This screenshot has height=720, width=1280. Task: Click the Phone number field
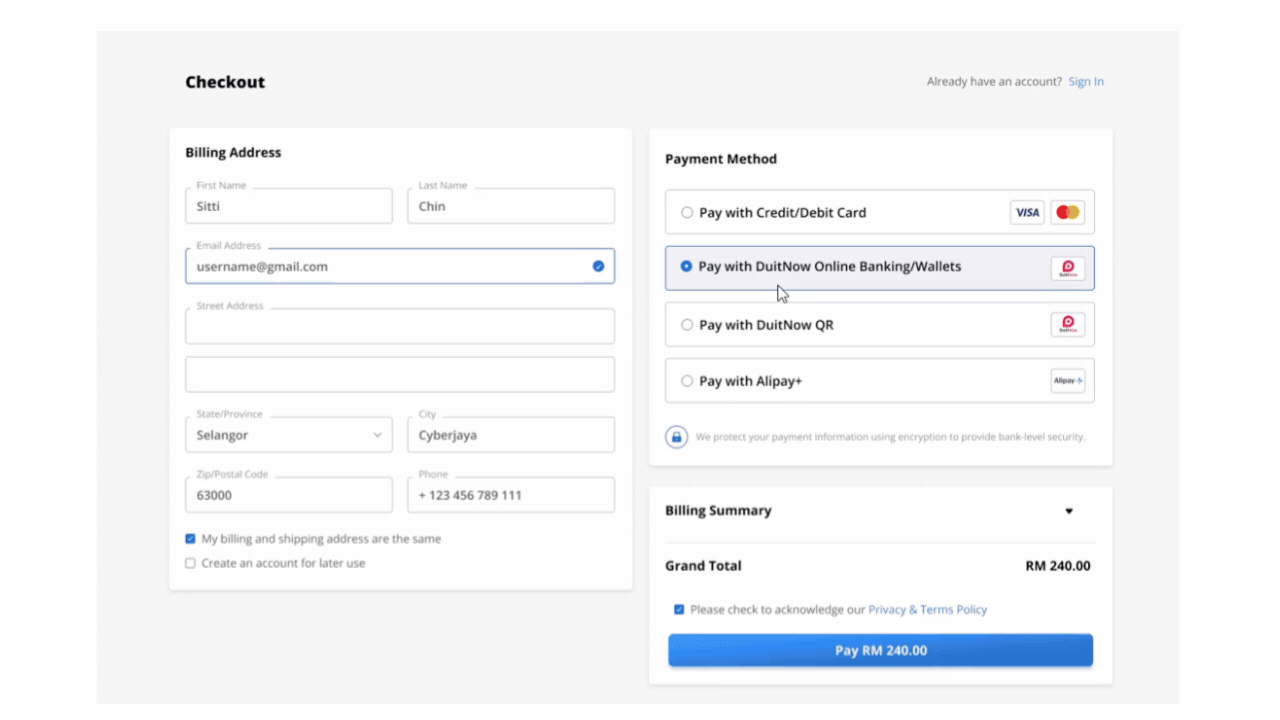coord(511,495)
